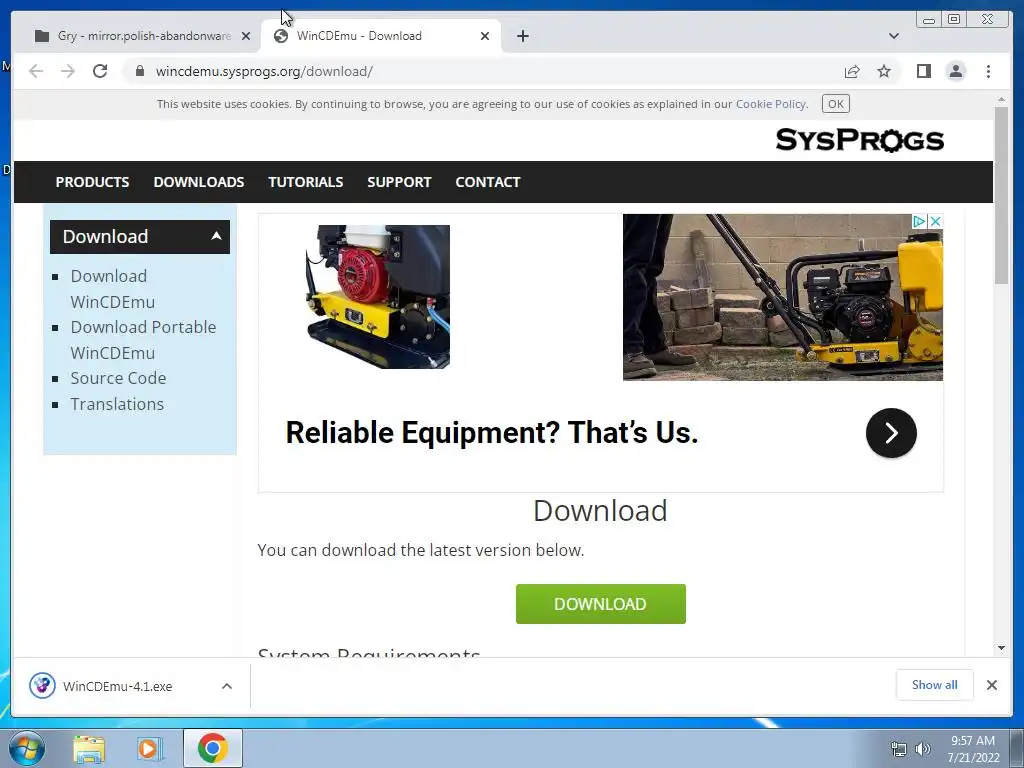Open Windows Explorer from the taskbar
Image resolution: width=1024 pixels, height=768 pixels.
[x=89, y=748]
